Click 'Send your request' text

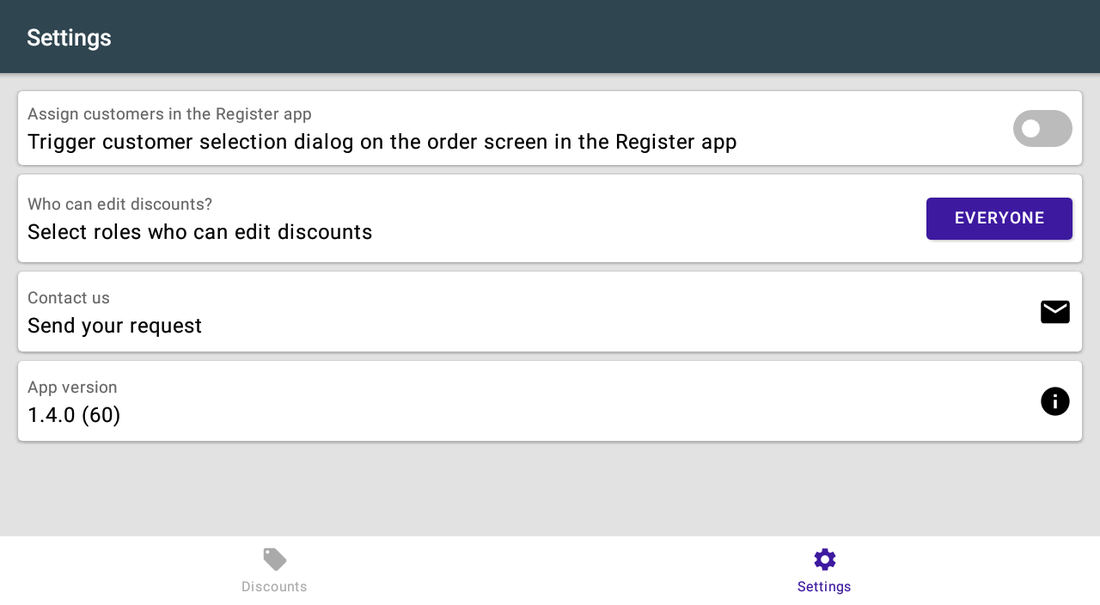[x=114, y=326]
